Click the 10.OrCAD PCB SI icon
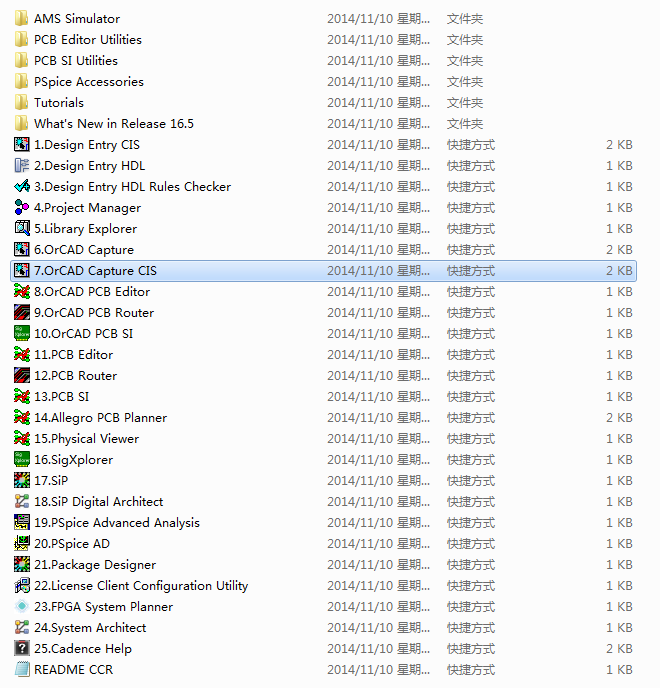 coord(22,333)
